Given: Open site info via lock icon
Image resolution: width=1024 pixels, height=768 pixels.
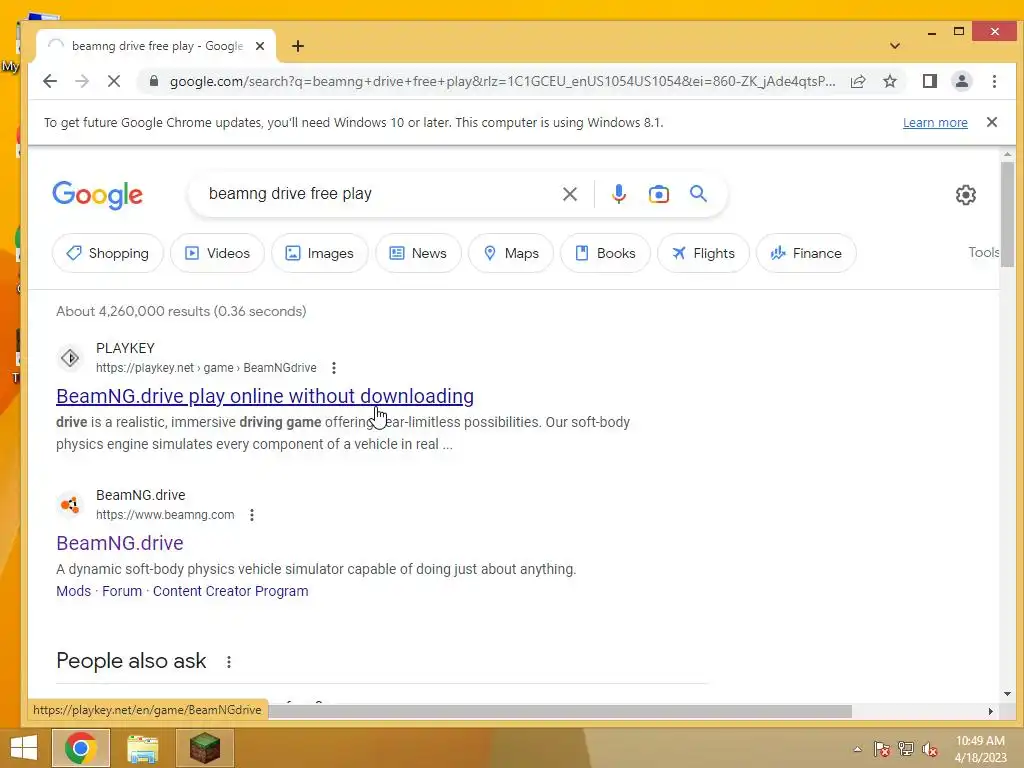Looking at the screenshot, I should coord(153,81).
